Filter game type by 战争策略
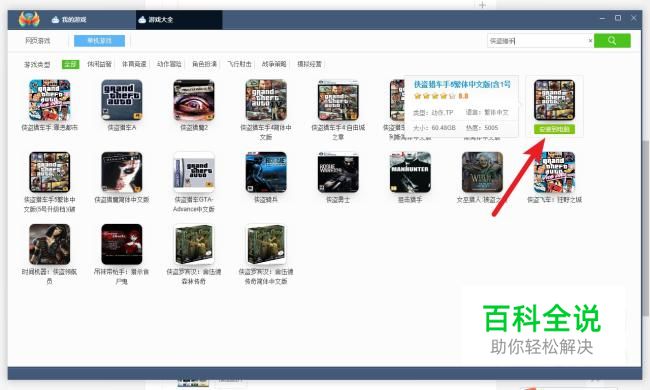This screenshot has height=390, width=650. pos(274,64)
